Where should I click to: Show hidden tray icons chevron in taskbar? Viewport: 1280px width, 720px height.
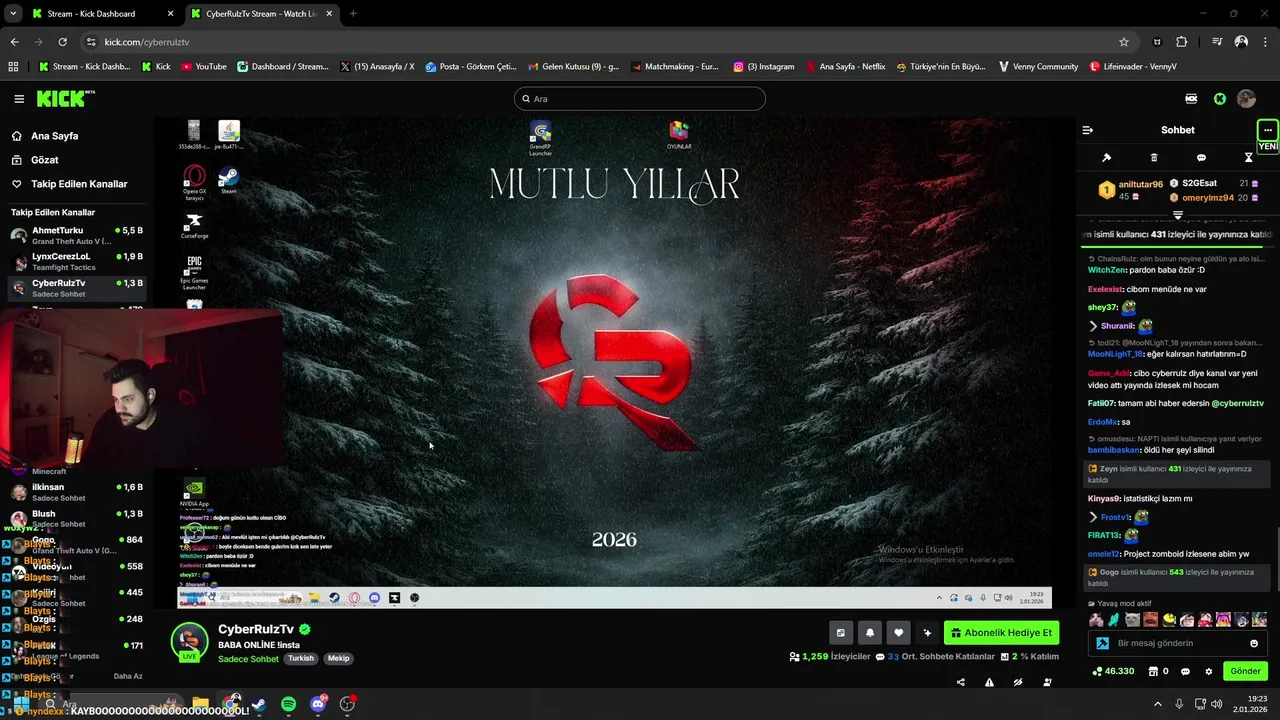[1158, 704]
